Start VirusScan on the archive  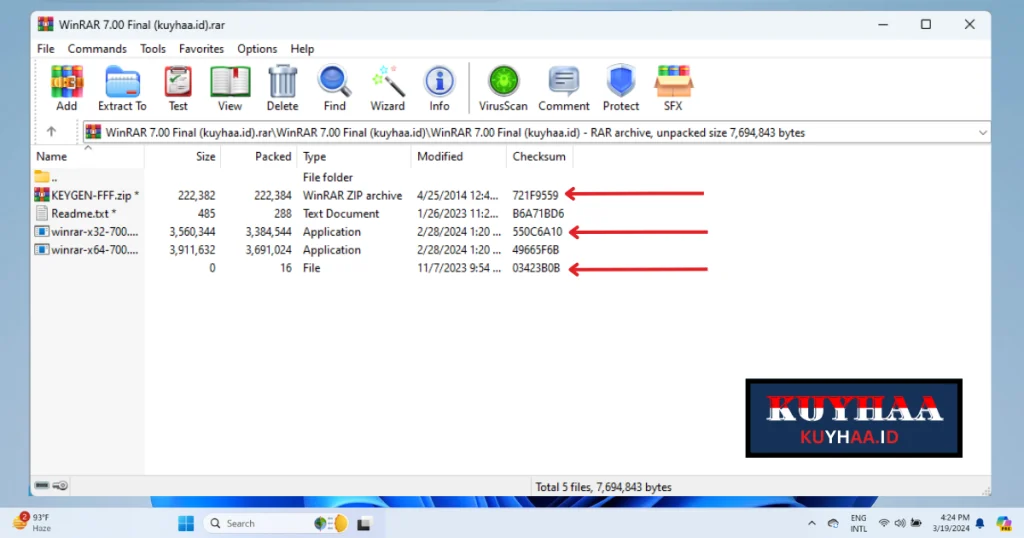[503, 88]
